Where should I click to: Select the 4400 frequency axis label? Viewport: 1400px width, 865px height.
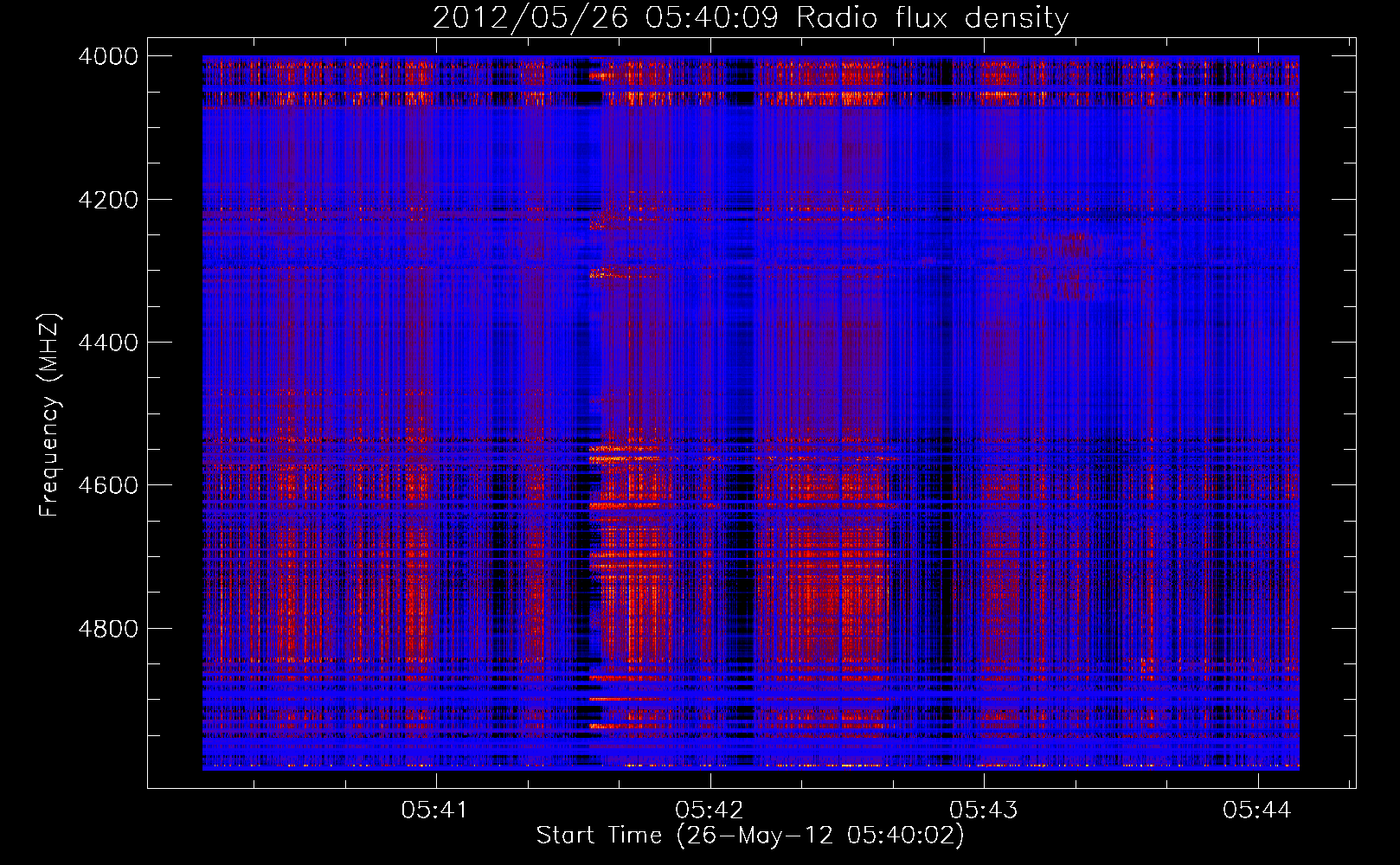point(108,343)
